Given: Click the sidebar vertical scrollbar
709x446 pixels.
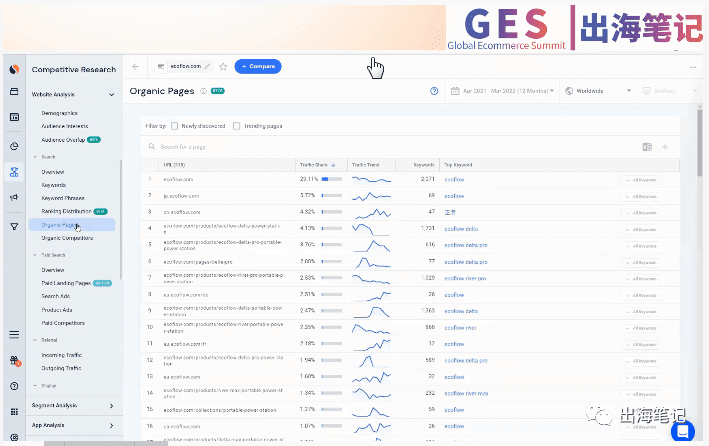Looking at the screenshot, I should click(121, 219).
